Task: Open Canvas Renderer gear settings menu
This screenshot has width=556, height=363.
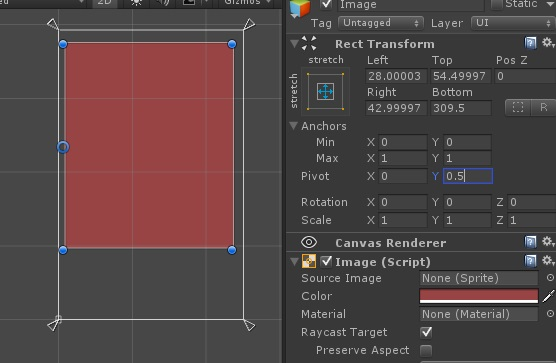Action: (548, 242)
